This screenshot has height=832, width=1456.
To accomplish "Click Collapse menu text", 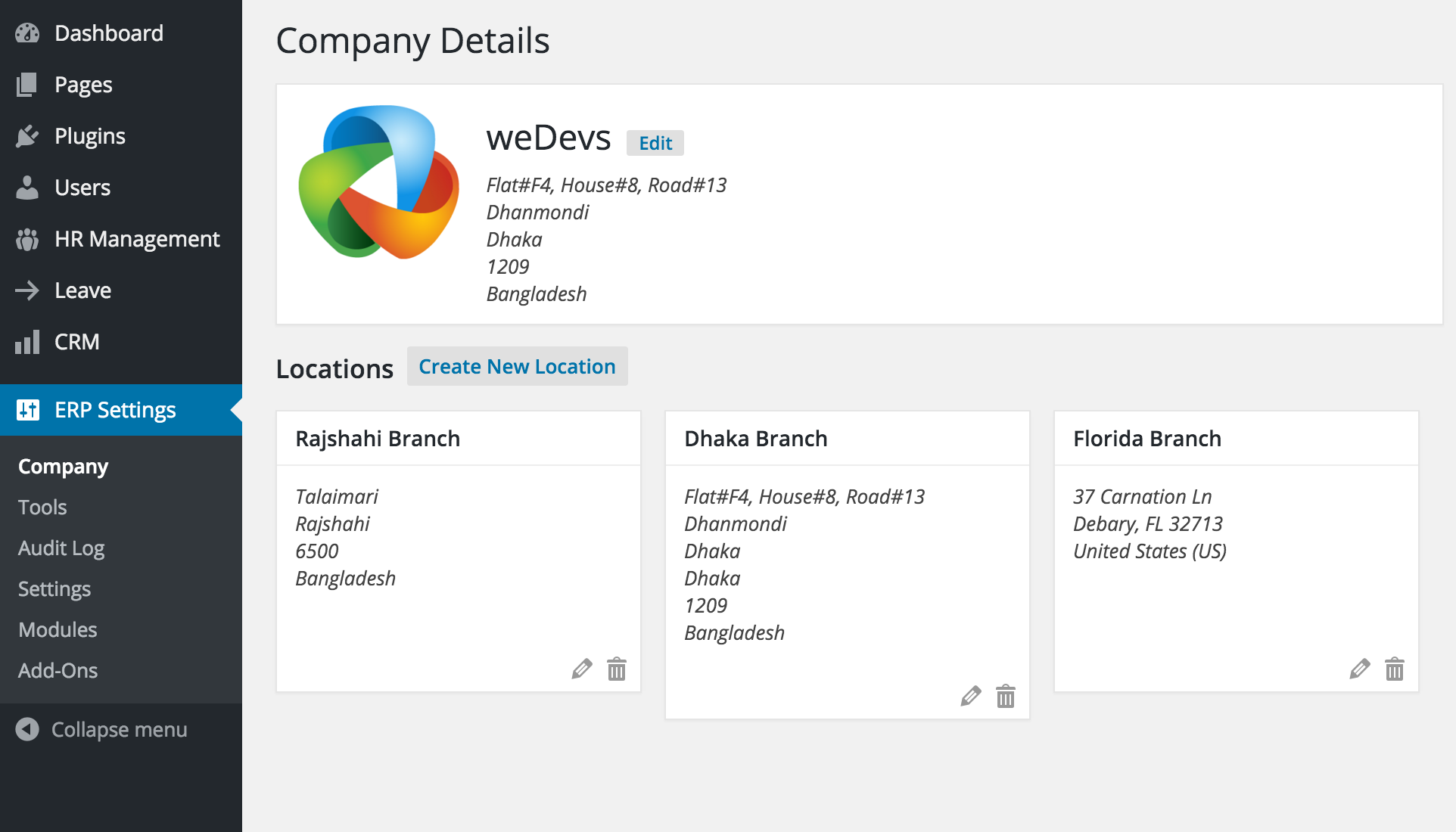I will pyautogui.click(x=120, y=730).
